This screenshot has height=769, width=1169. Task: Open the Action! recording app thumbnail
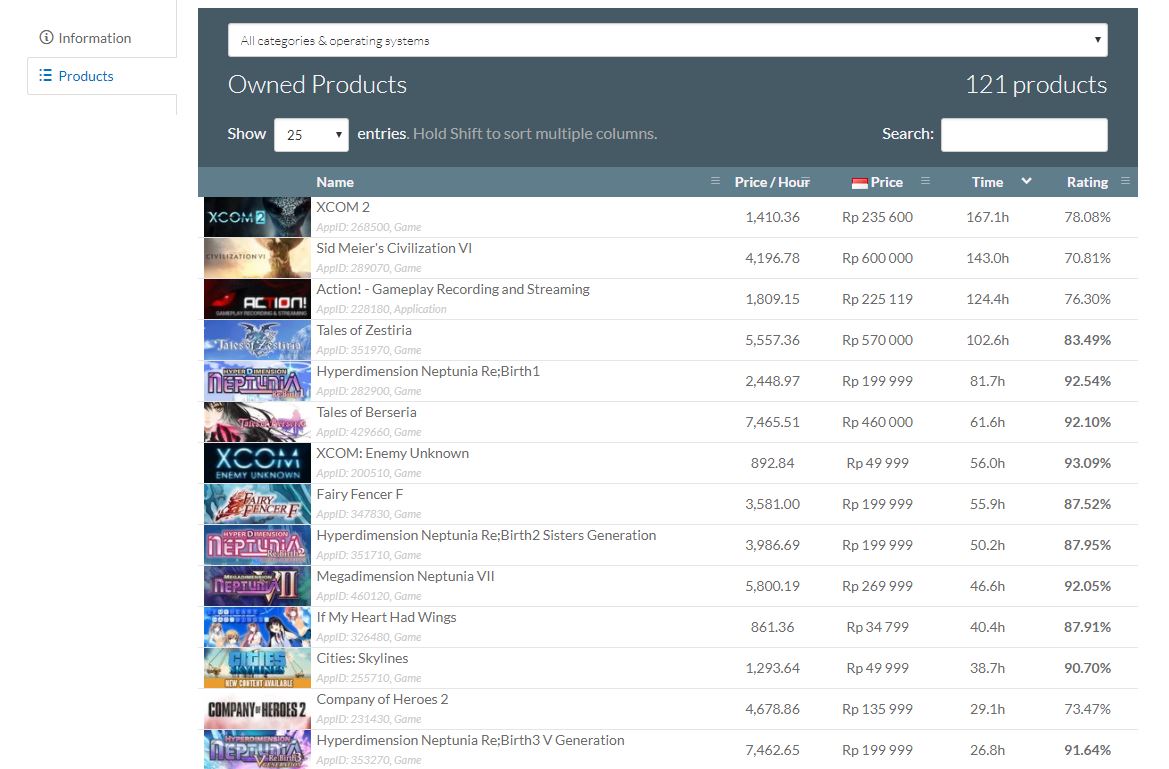tap(257, 299)
